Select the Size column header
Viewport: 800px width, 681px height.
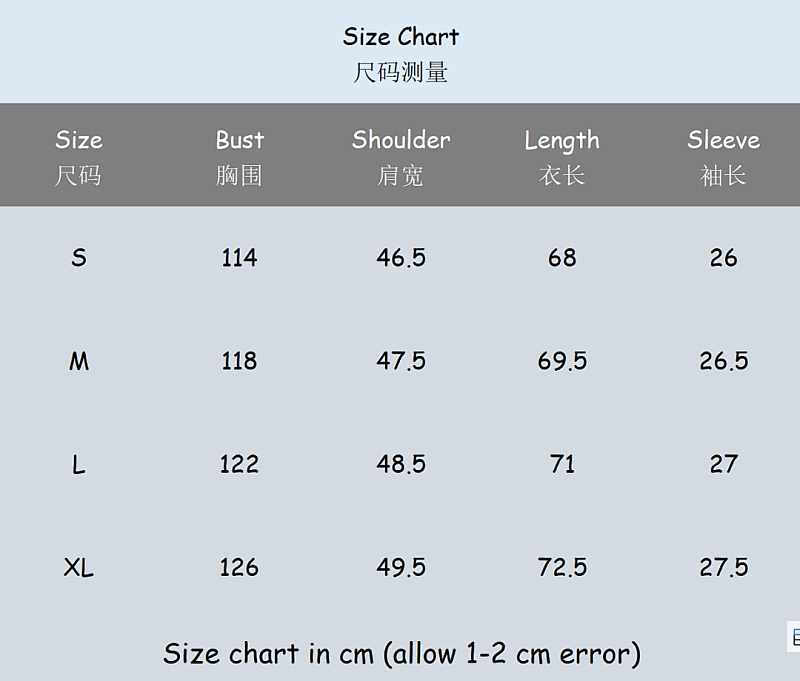click(x=79, y=157)
